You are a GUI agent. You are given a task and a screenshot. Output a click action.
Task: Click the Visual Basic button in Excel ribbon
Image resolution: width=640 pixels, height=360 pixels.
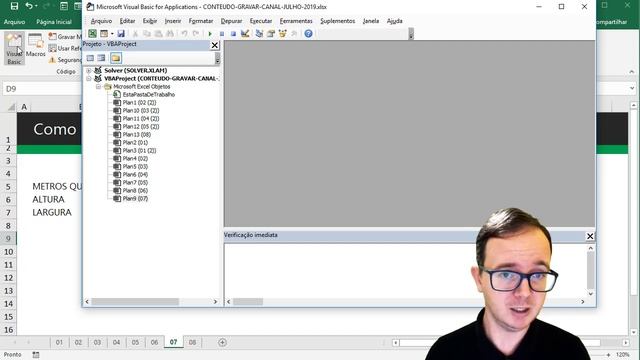14,48
